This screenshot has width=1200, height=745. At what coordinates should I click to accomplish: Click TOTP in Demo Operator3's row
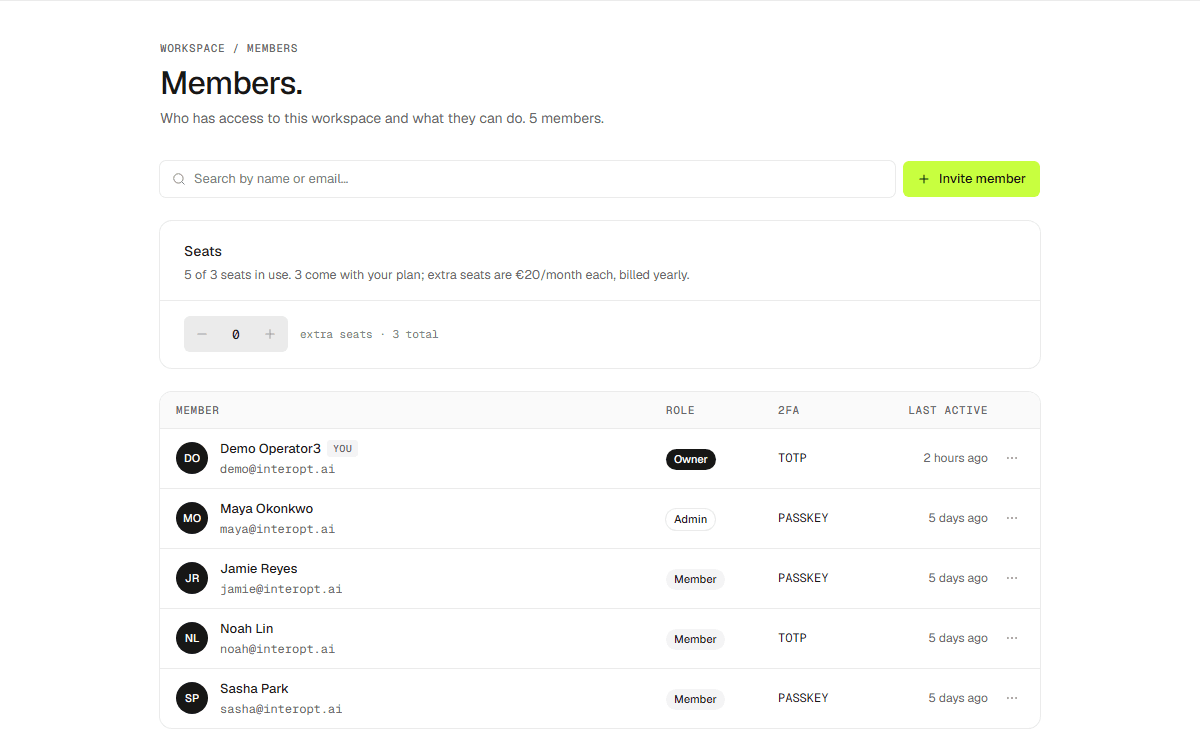792,458
